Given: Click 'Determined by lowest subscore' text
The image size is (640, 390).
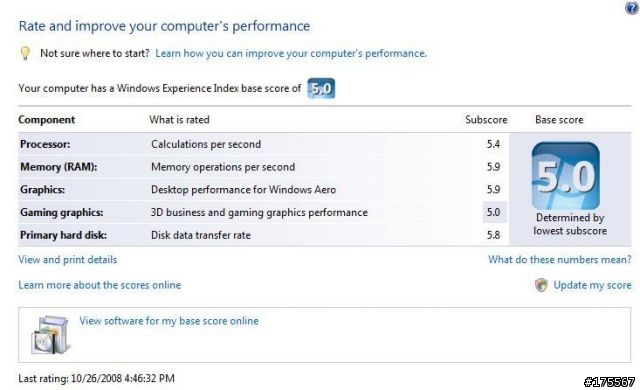Looking at the screenshot, I should [x=570, y=224].
